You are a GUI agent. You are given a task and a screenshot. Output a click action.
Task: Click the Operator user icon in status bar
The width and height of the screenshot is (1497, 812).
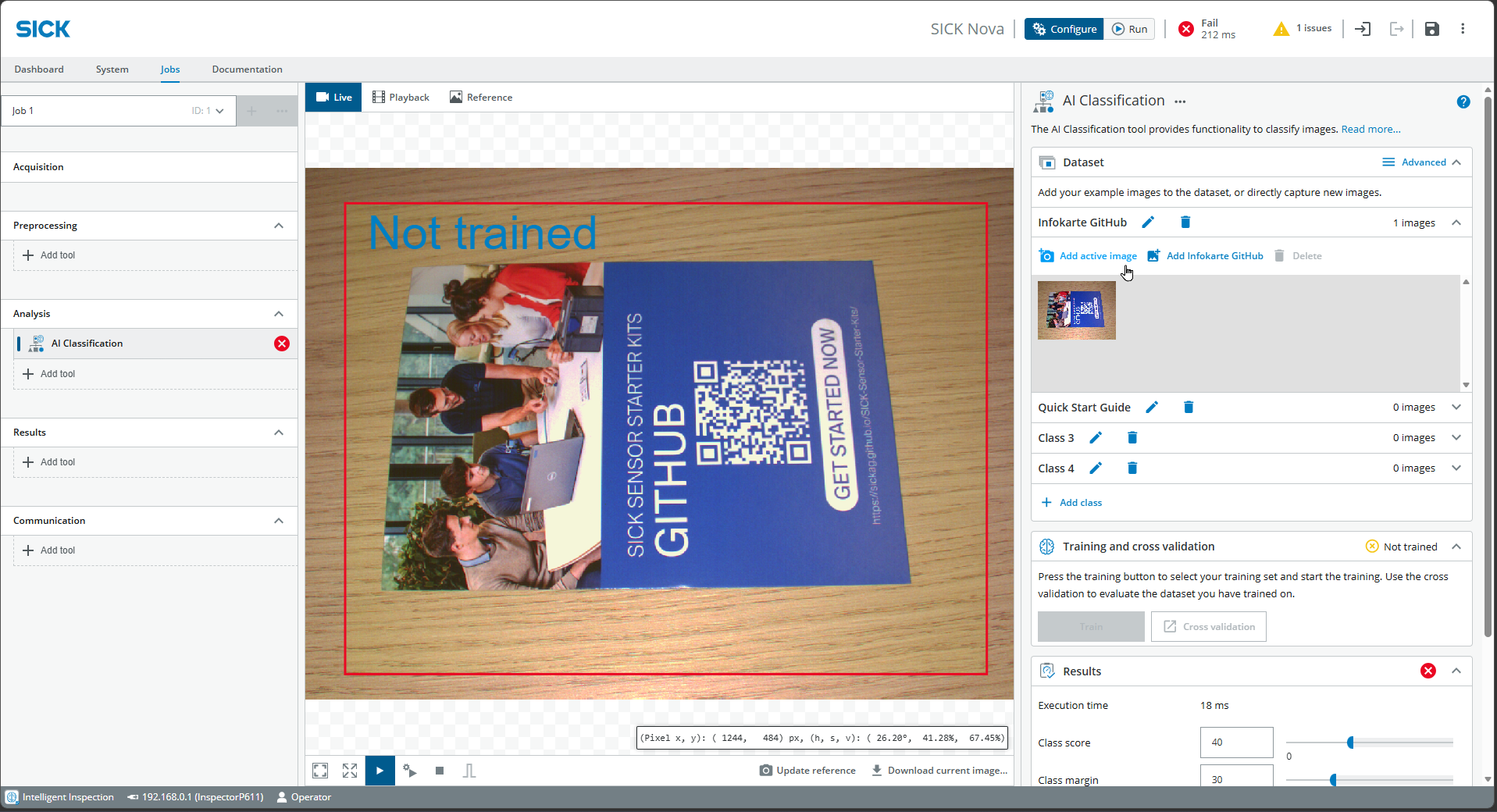tap(282, 797)
